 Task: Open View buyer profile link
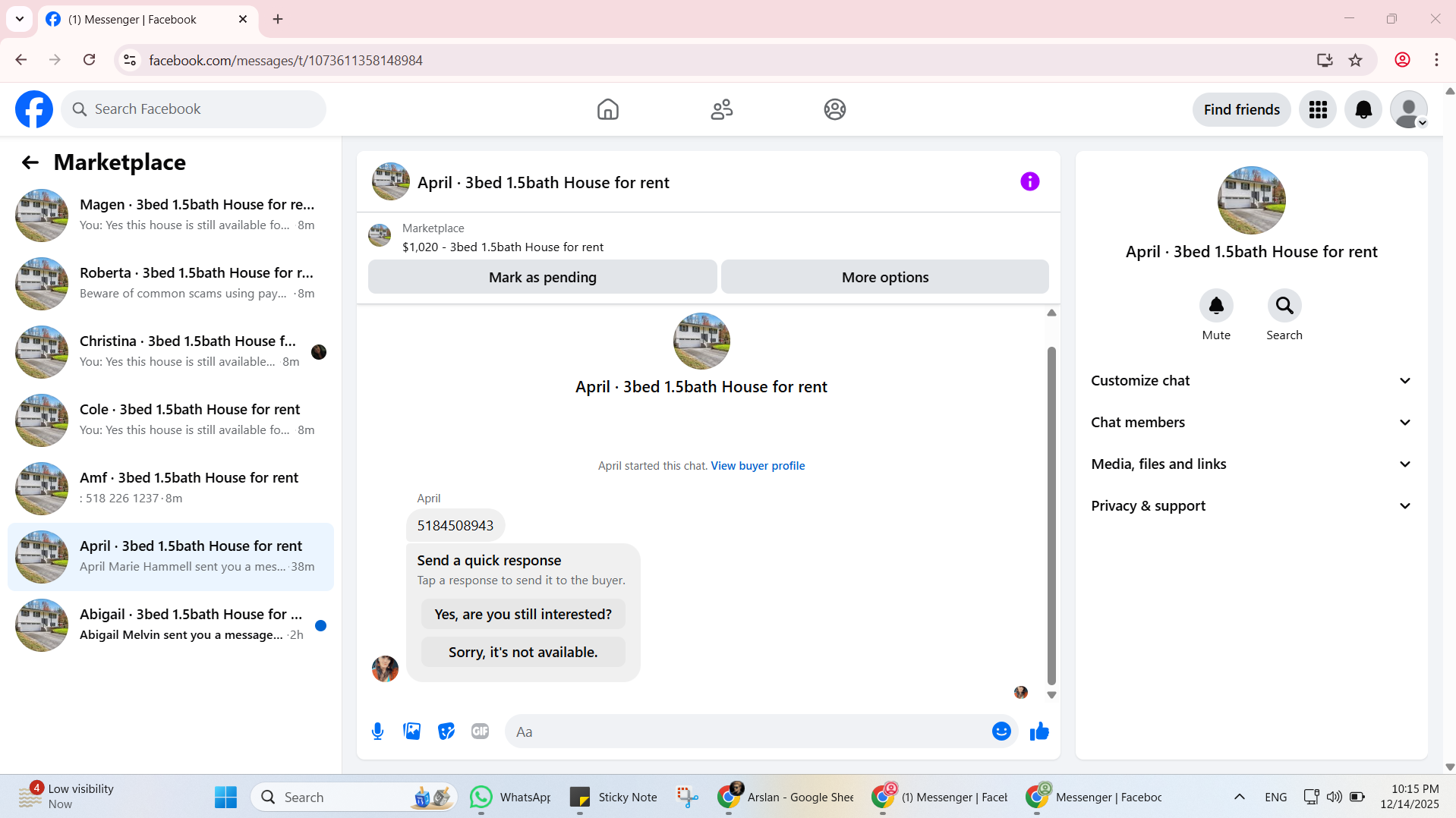[758, 466]
